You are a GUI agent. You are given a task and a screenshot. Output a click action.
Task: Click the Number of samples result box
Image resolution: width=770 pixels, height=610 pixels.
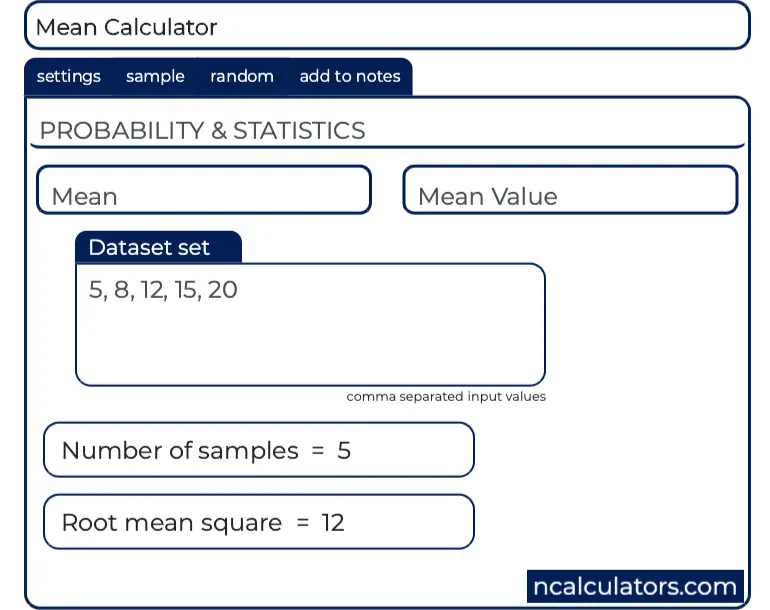point(258,450)
